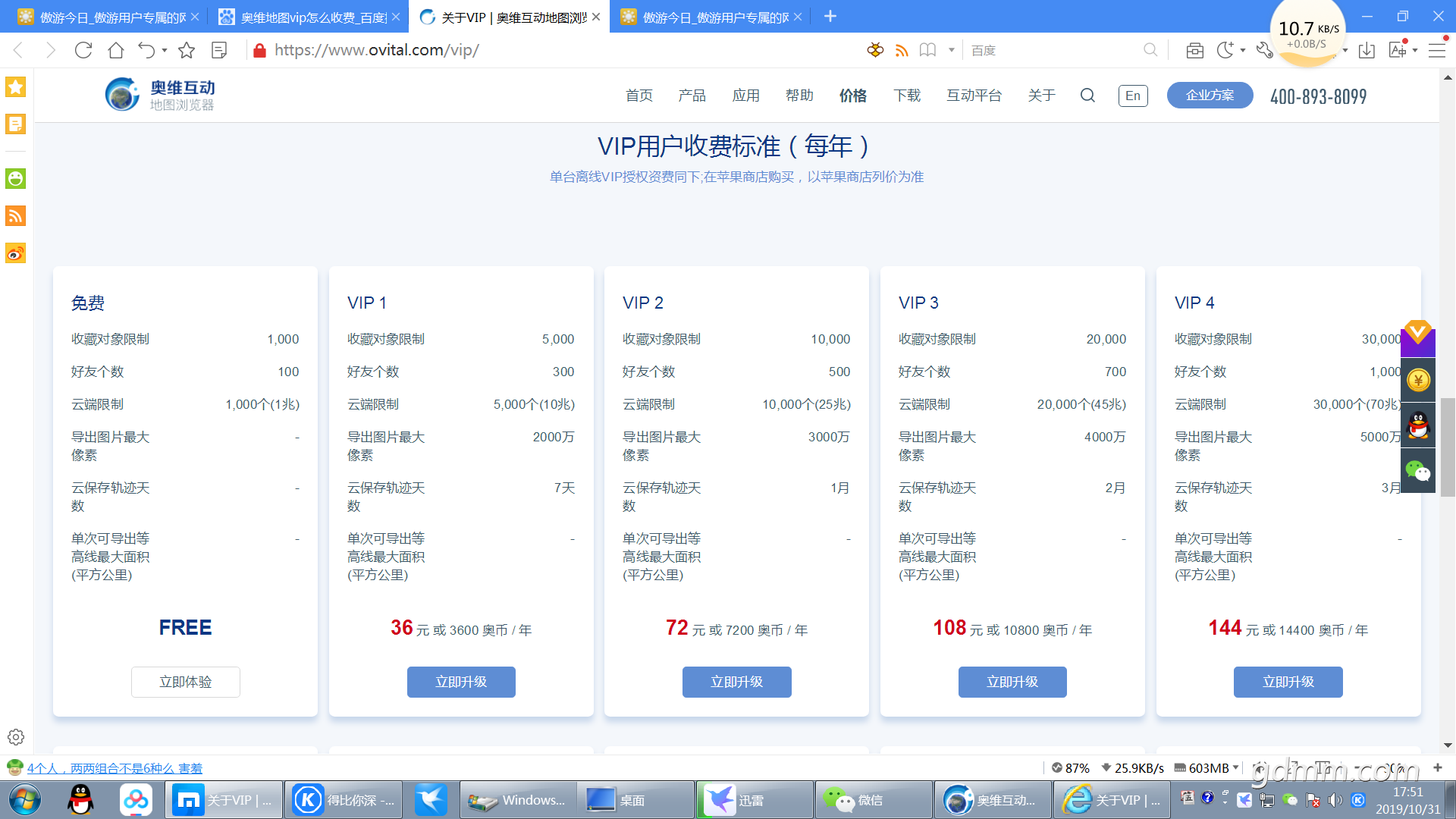1456x819 pixels.
Task: Bookmark this page with star icon
Action: (187, 50)
